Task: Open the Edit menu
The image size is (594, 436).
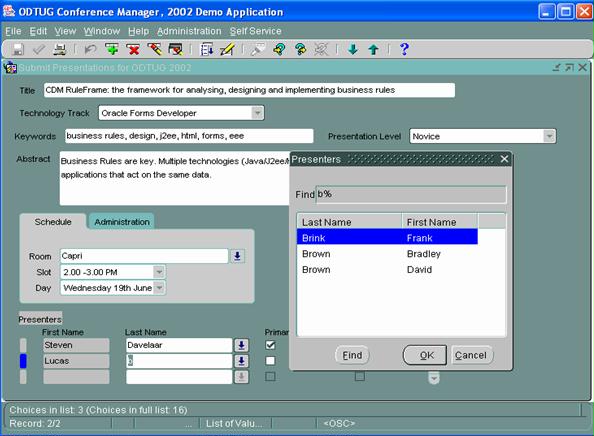Action: pos(38,31)
